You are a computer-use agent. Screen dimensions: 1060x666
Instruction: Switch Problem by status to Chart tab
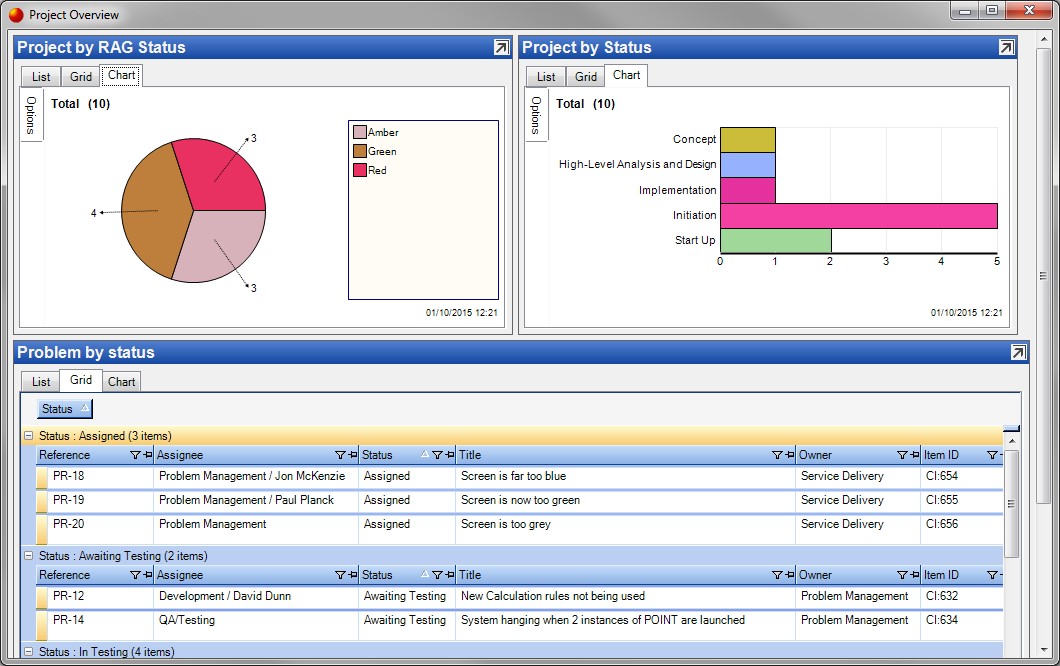(x=122, y=381)
